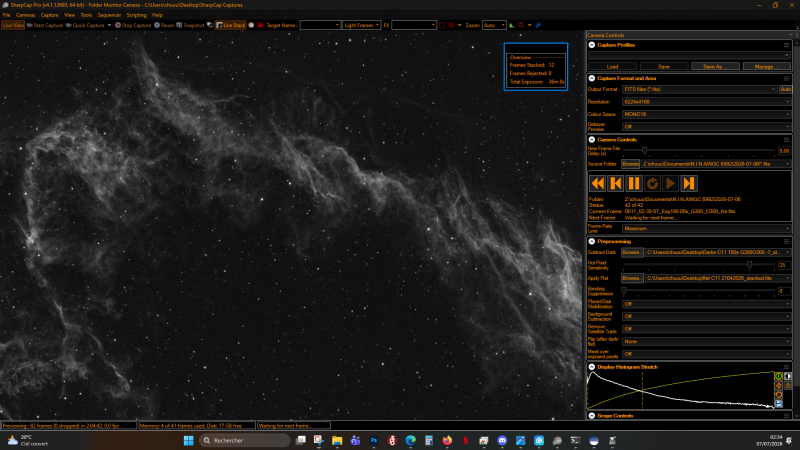This screenshot has width=800, height=450.
Task: Open the Output Format dropdown
Action: [x=699, y=89]
